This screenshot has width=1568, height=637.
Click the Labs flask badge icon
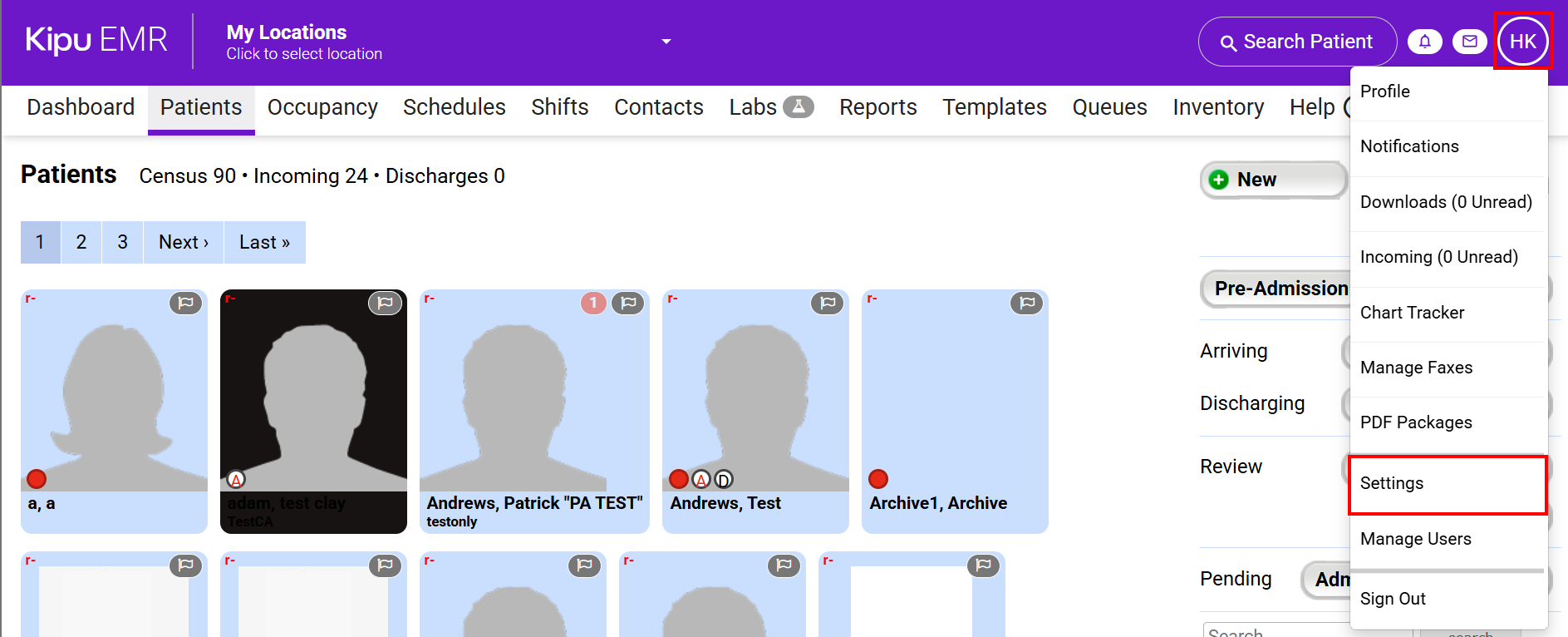pos(798,107)
